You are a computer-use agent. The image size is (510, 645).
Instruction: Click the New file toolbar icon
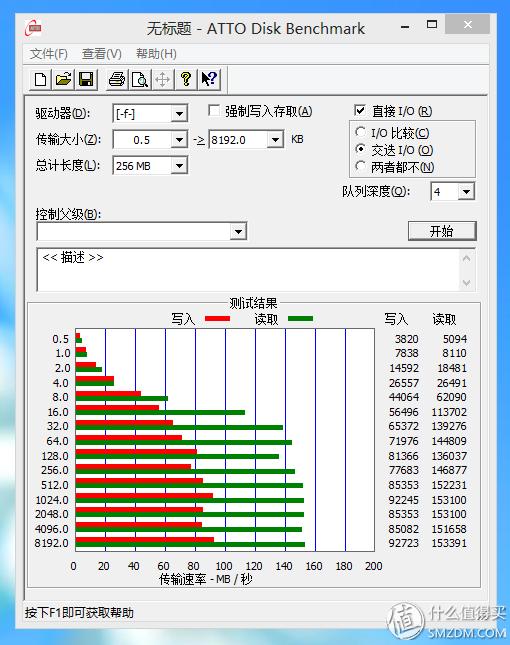click(40, 79)
